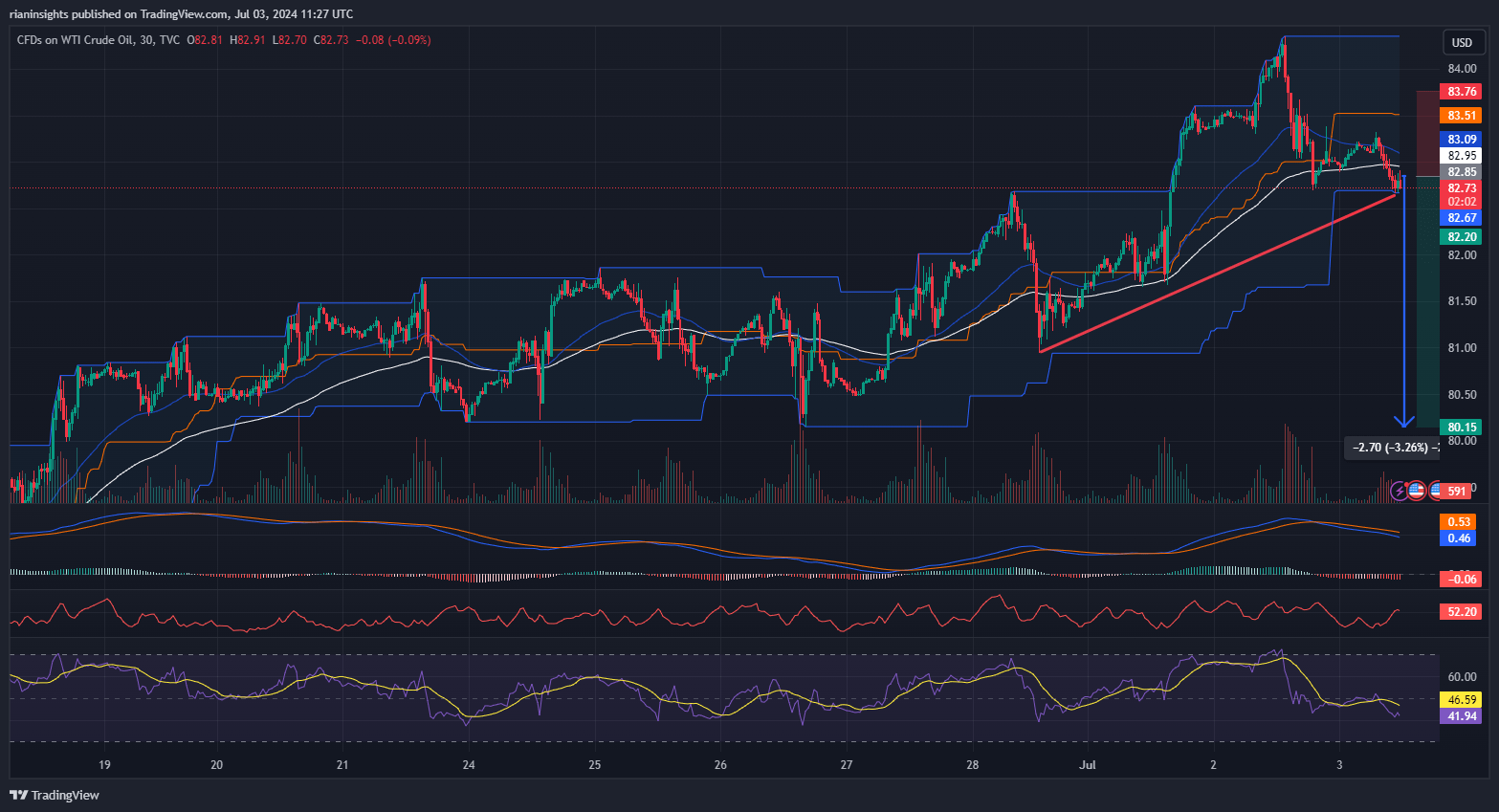The image size is (1499, 812).
Task: Select the green profit zone of short position
Action: [1427, 301]
